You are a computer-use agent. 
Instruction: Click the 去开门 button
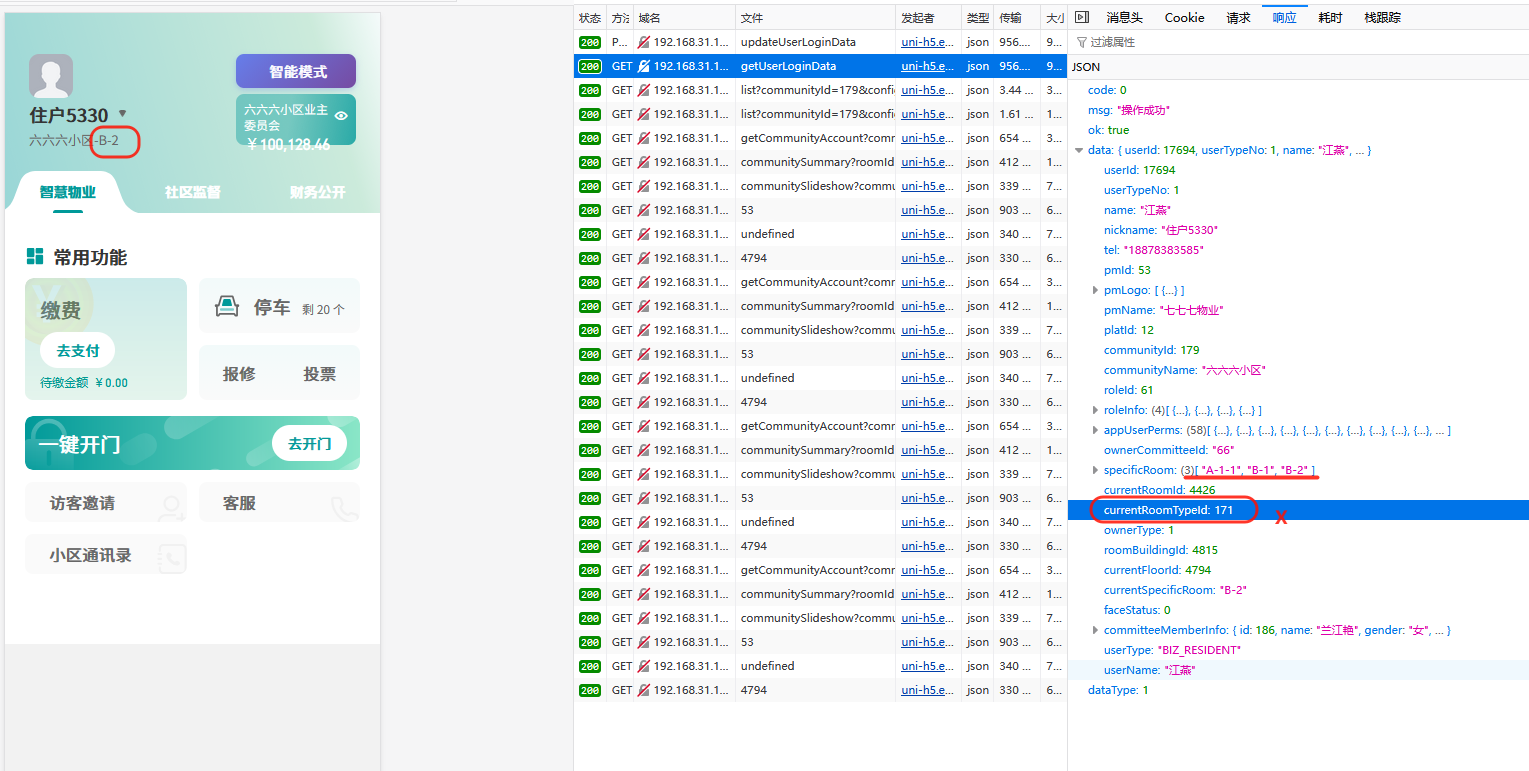(x=309, y=443)
